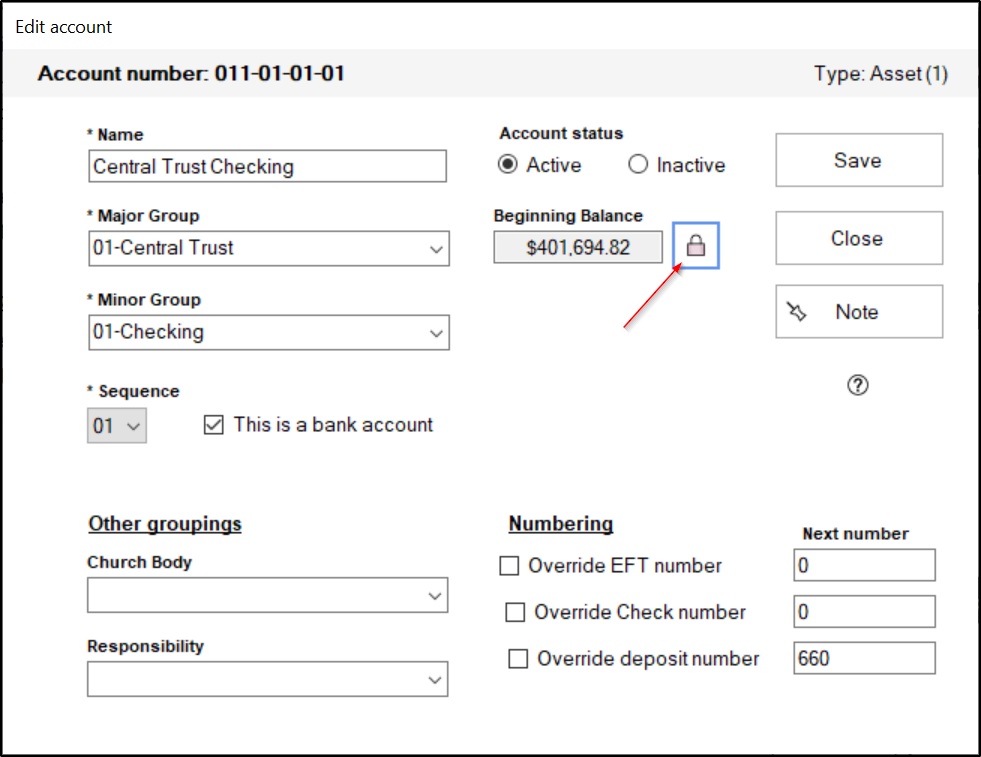Click the Check next number field

tap(864, 612)
